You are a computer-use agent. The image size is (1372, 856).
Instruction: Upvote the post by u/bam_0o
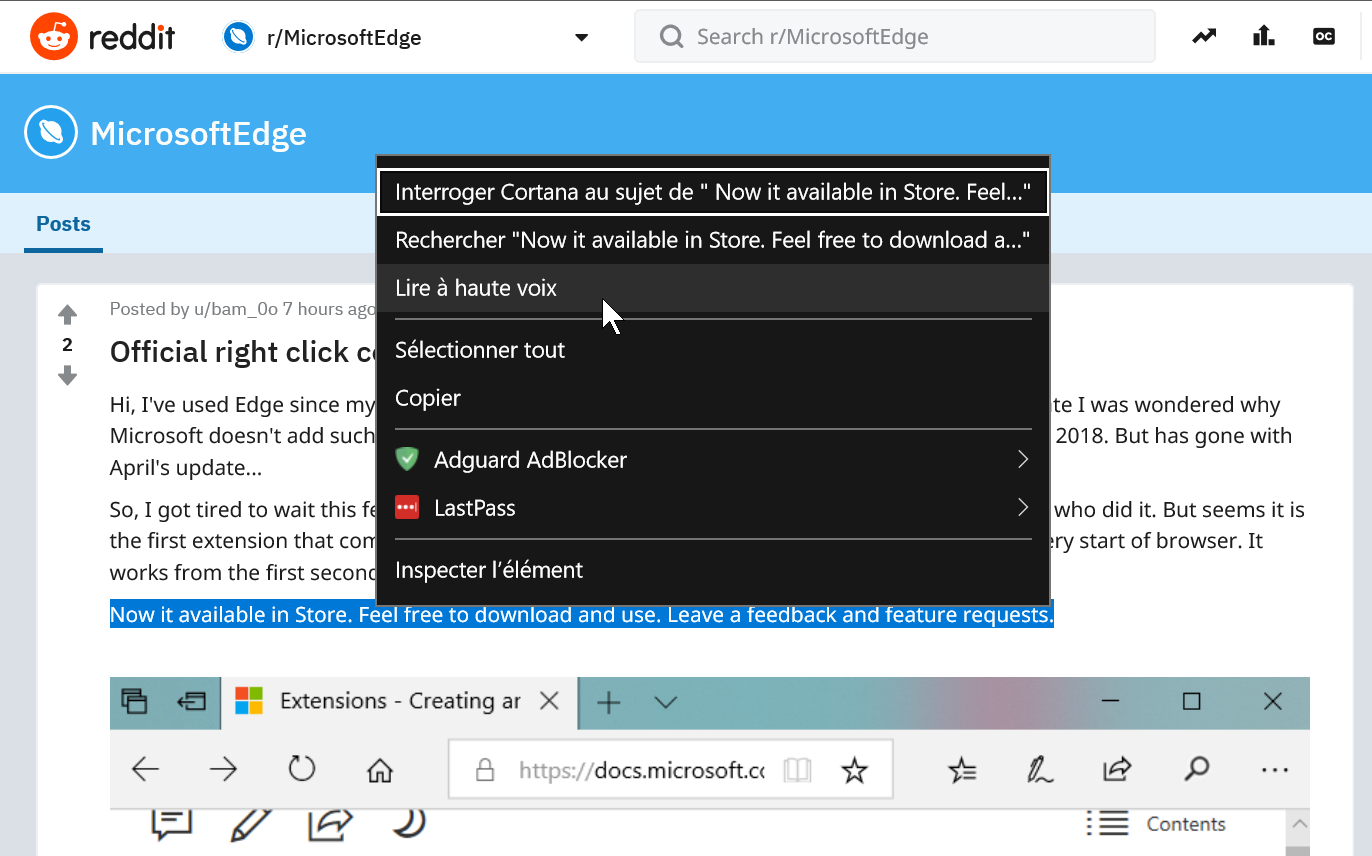tap(67, 315)
